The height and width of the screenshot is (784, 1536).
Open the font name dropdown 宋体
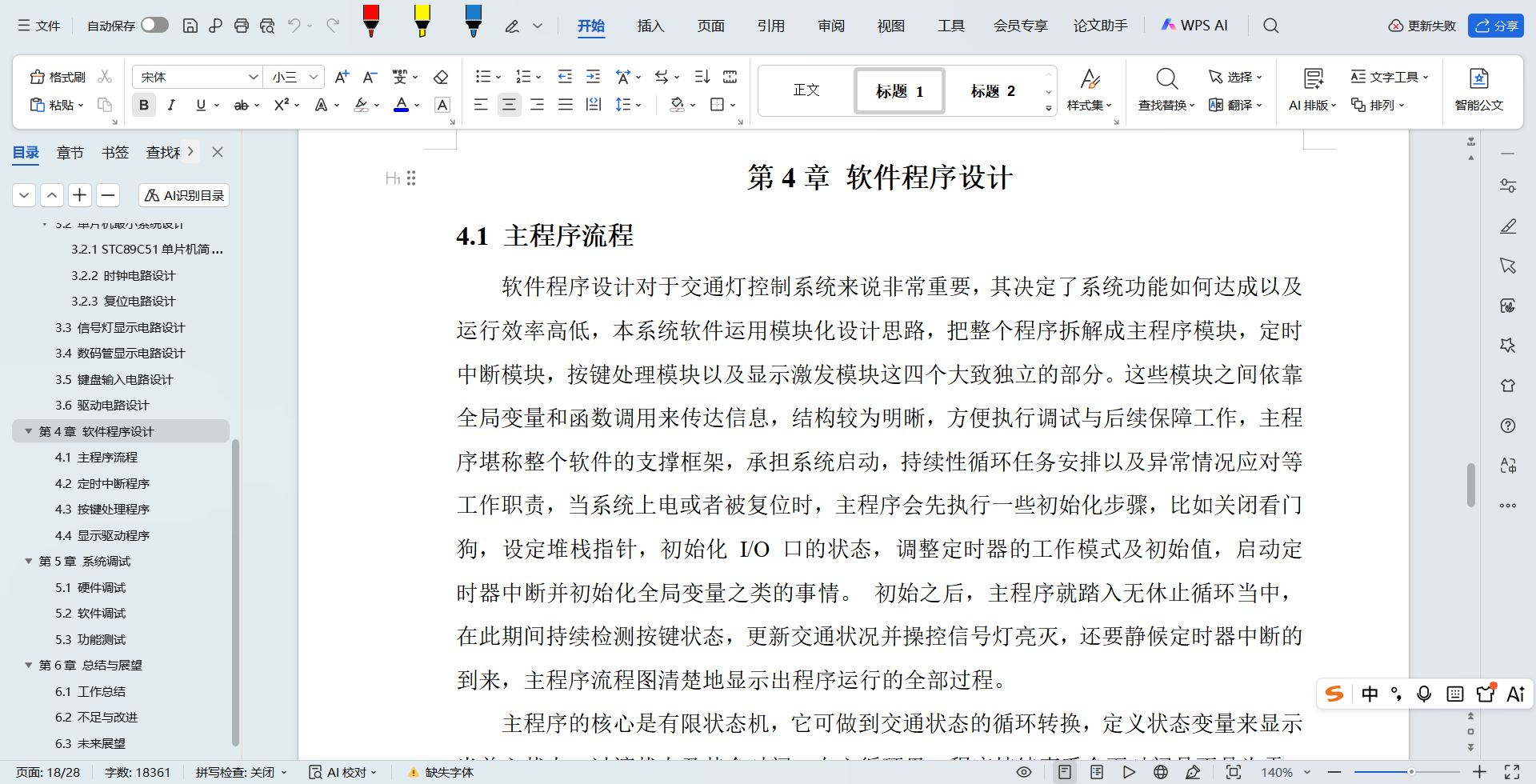[x=253, y=77]
